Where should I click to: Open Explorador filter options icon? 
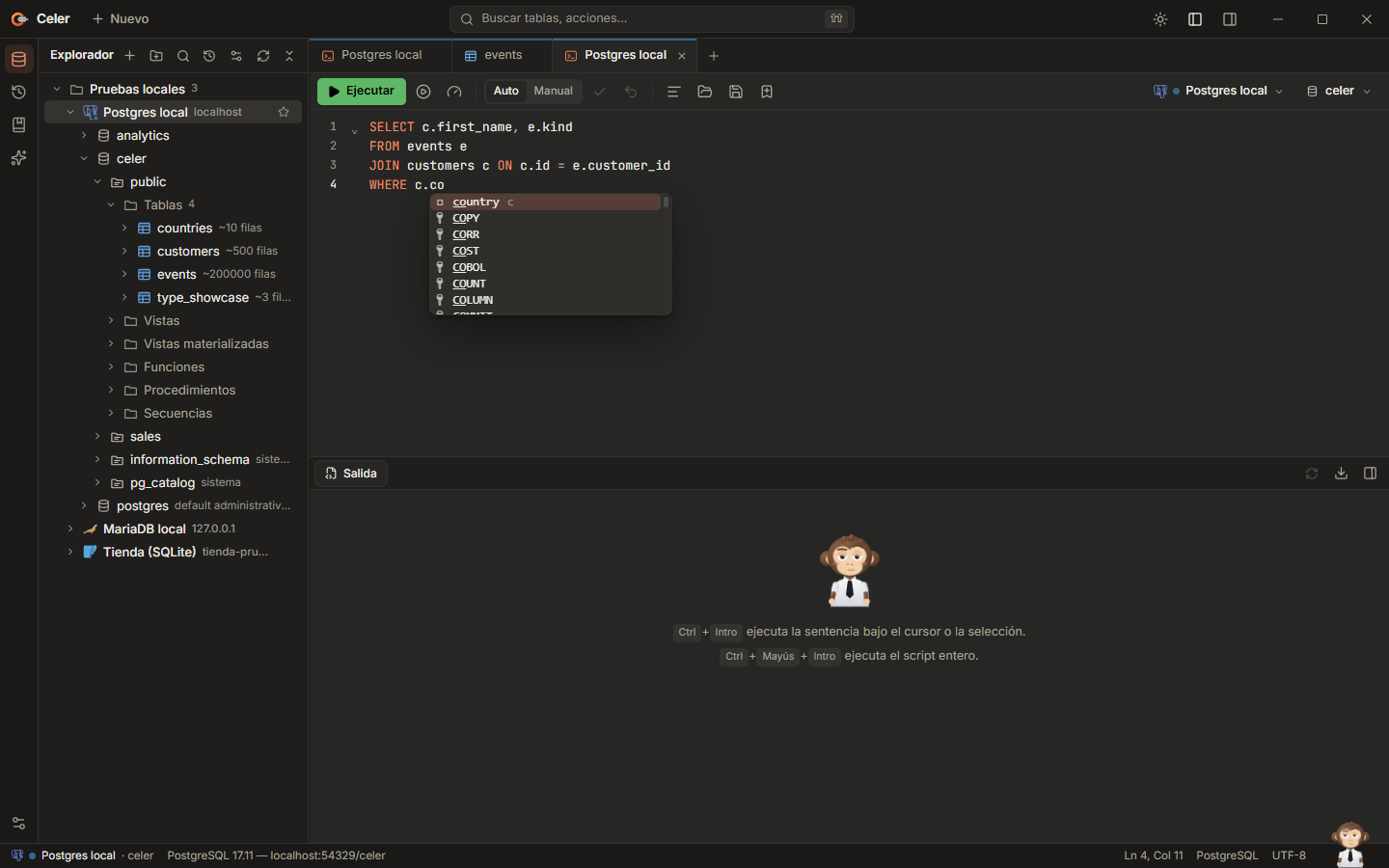[236, 56]
